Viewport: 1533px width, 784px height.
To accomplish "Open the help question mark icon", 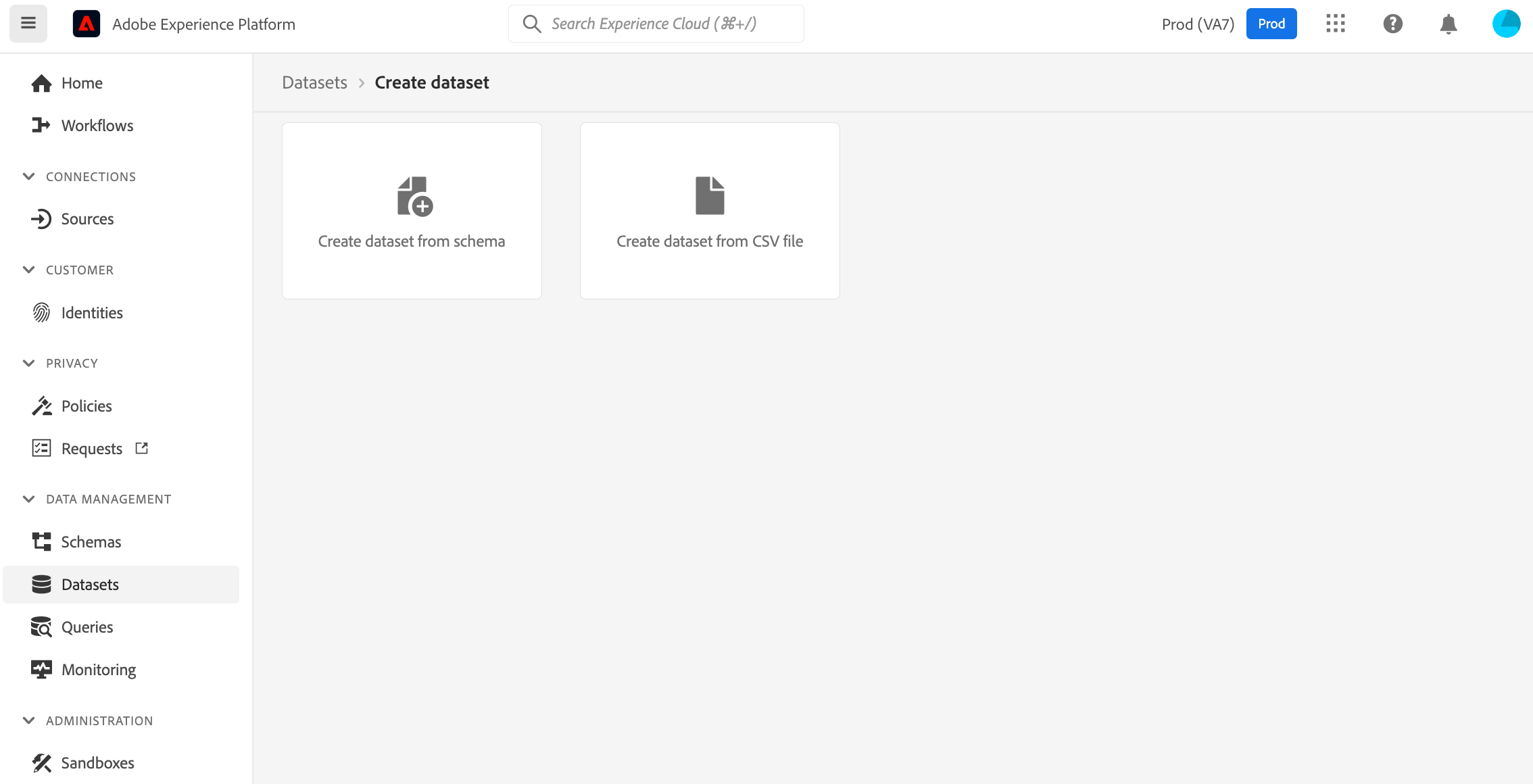I will click(1392, 24).
